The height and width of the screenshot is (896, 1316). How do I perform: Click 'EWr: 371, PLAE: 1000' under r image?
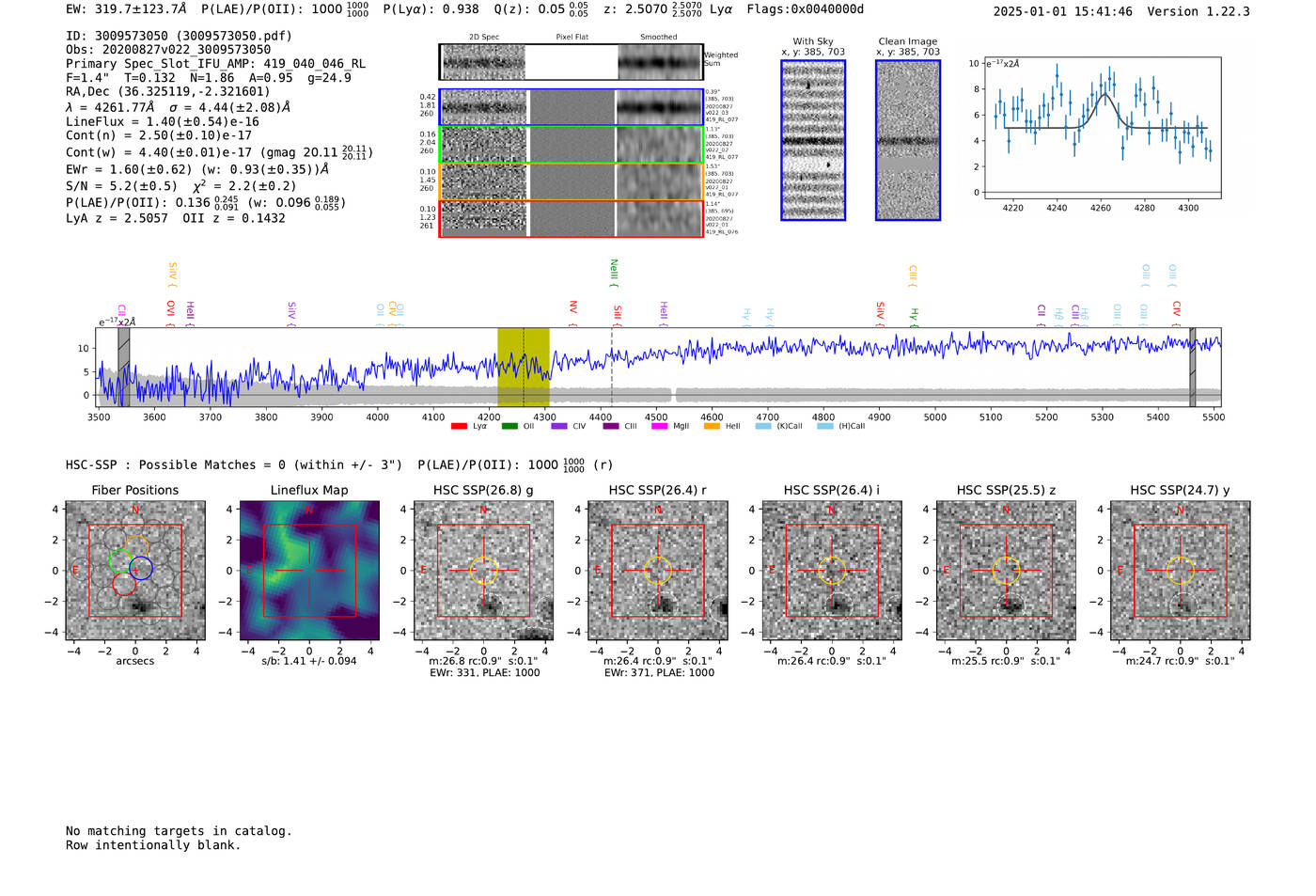[659, 673]
